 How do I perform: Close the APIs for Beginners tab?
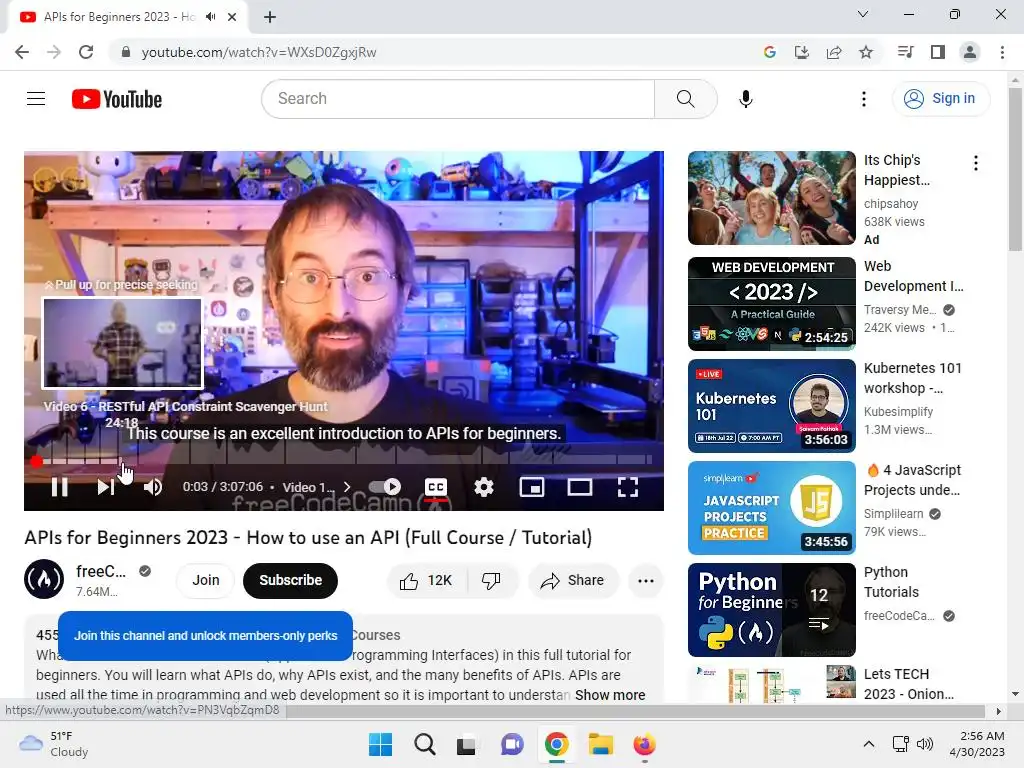(232, 17)
